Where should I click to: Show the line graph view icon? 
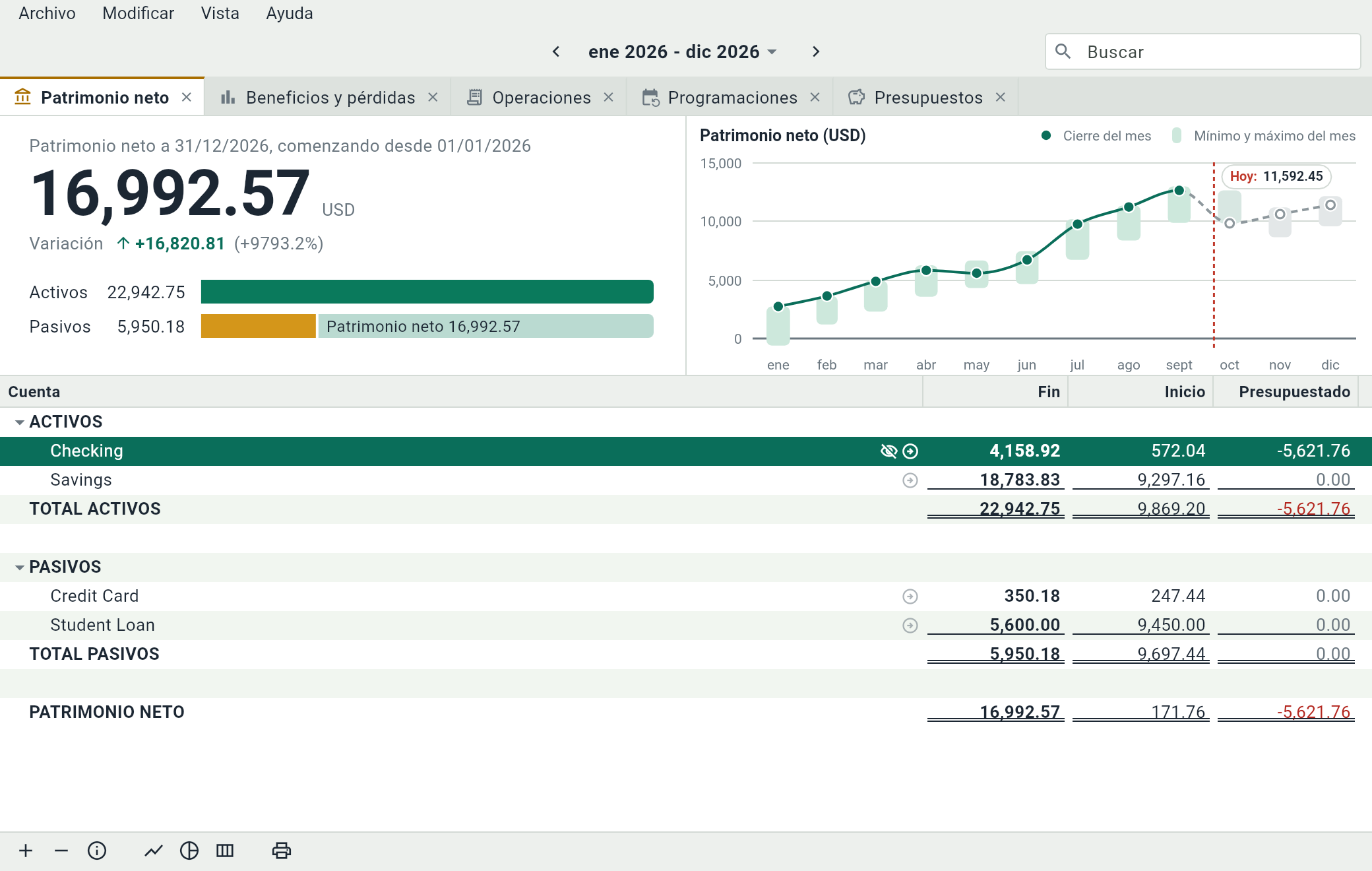click(x=154, y=851)
